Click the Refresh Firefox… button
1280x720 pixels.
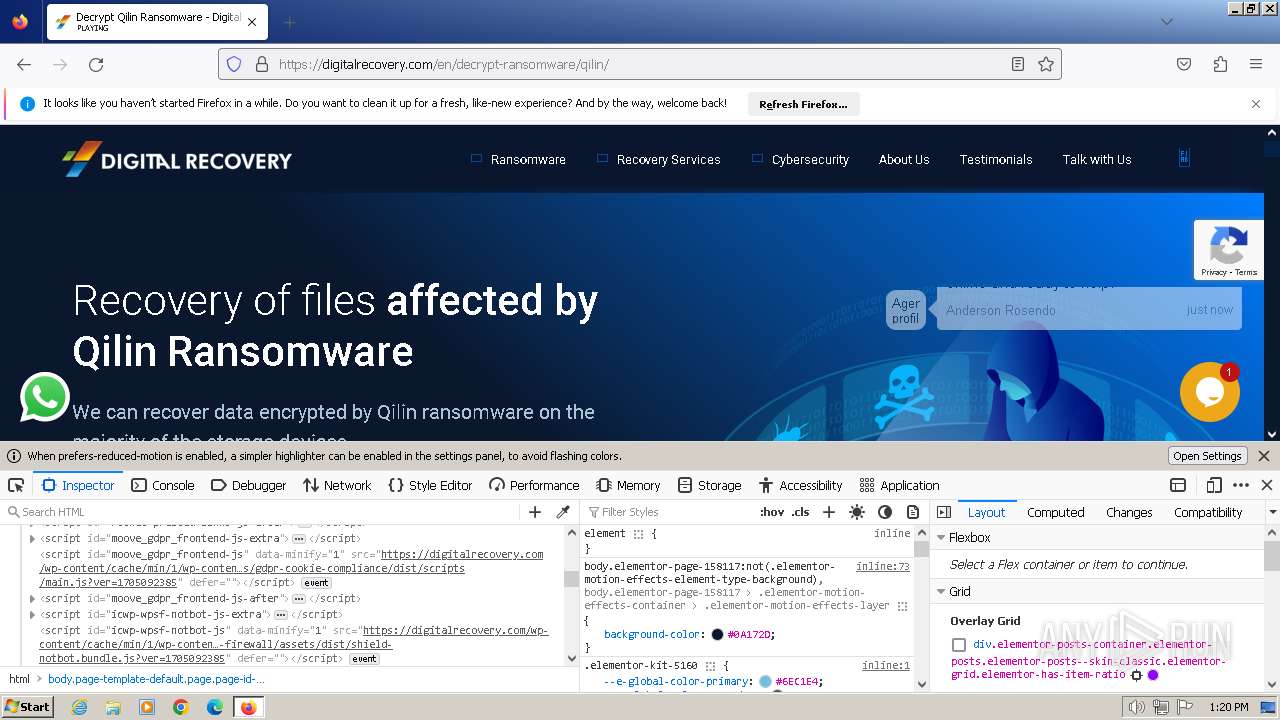803,104
